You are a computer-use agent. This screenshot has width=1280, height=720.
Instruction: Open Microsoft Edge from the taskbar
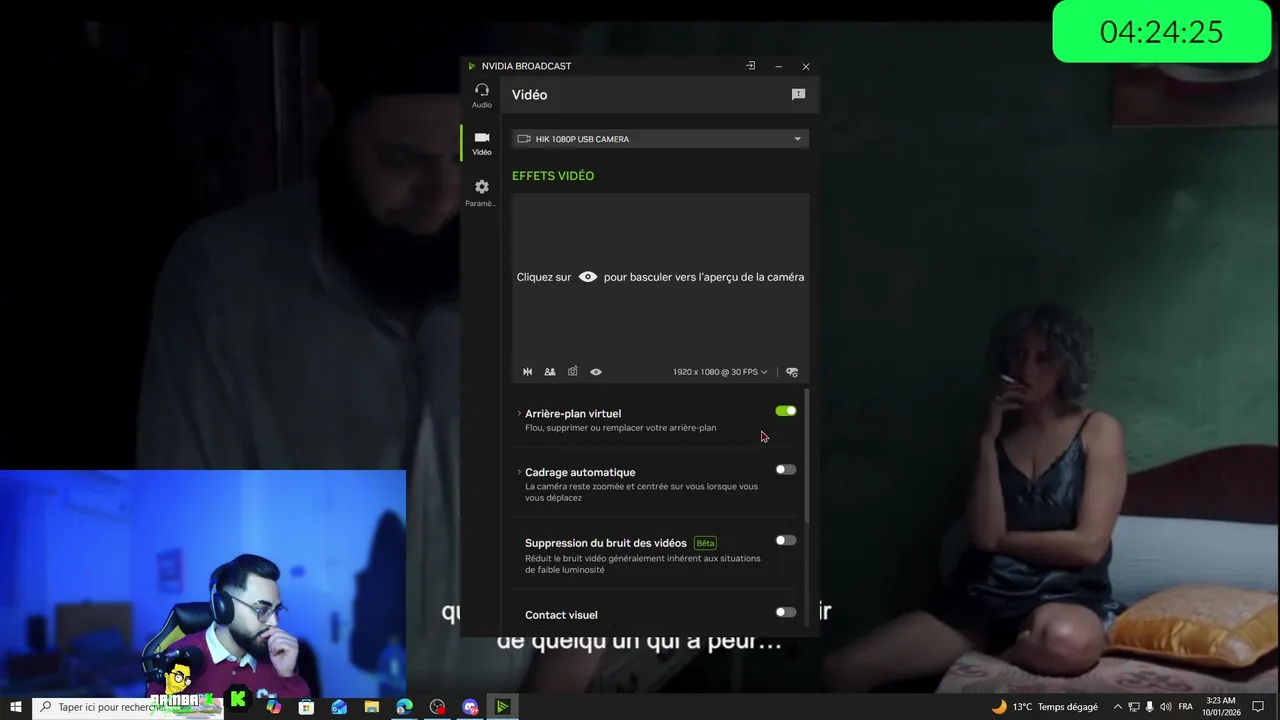[x=404, y=707]
